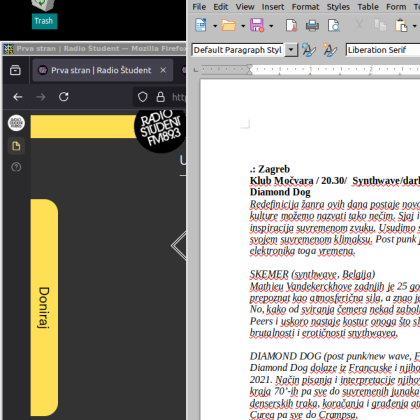Open the View menu in Writer
This screenshot has width=420, height=420.
point(245,7)
